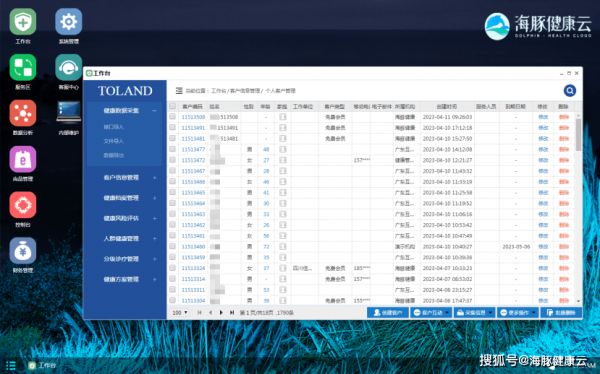
Task: Click the scrollbar up arrow at table top
Action: click(578, 115)
